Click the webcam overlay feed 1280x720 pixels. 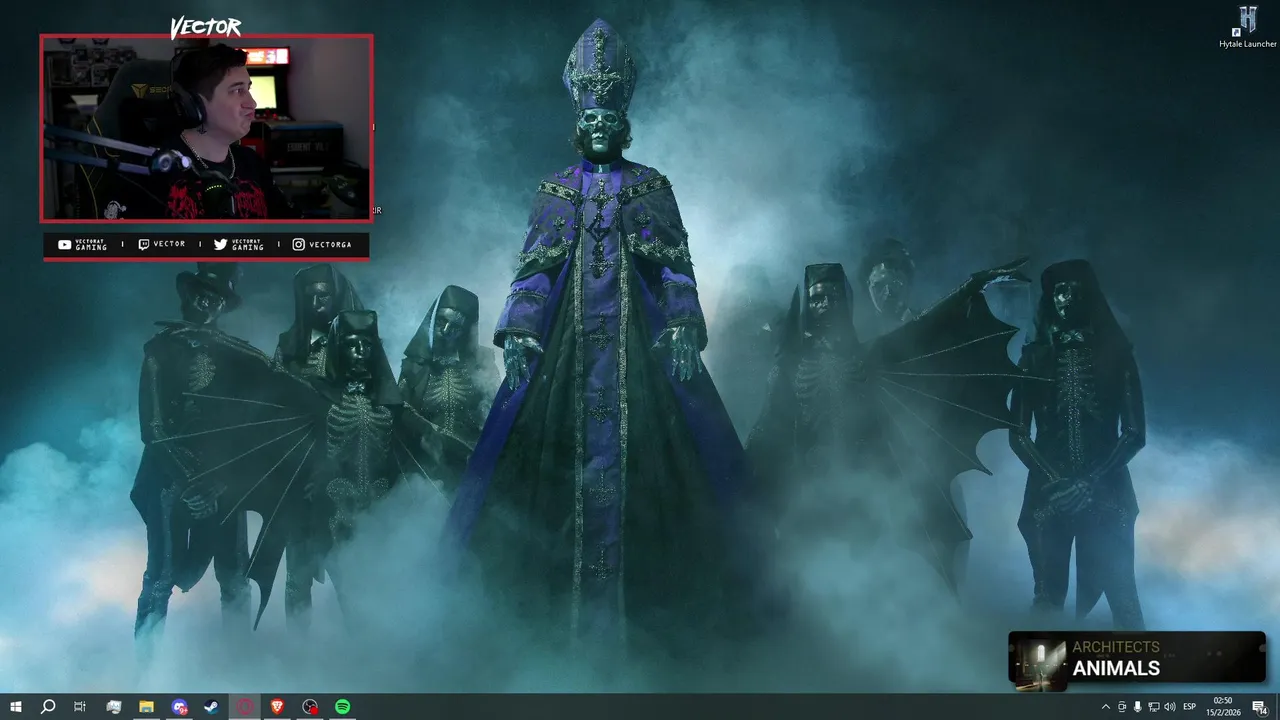coord(206,128)
